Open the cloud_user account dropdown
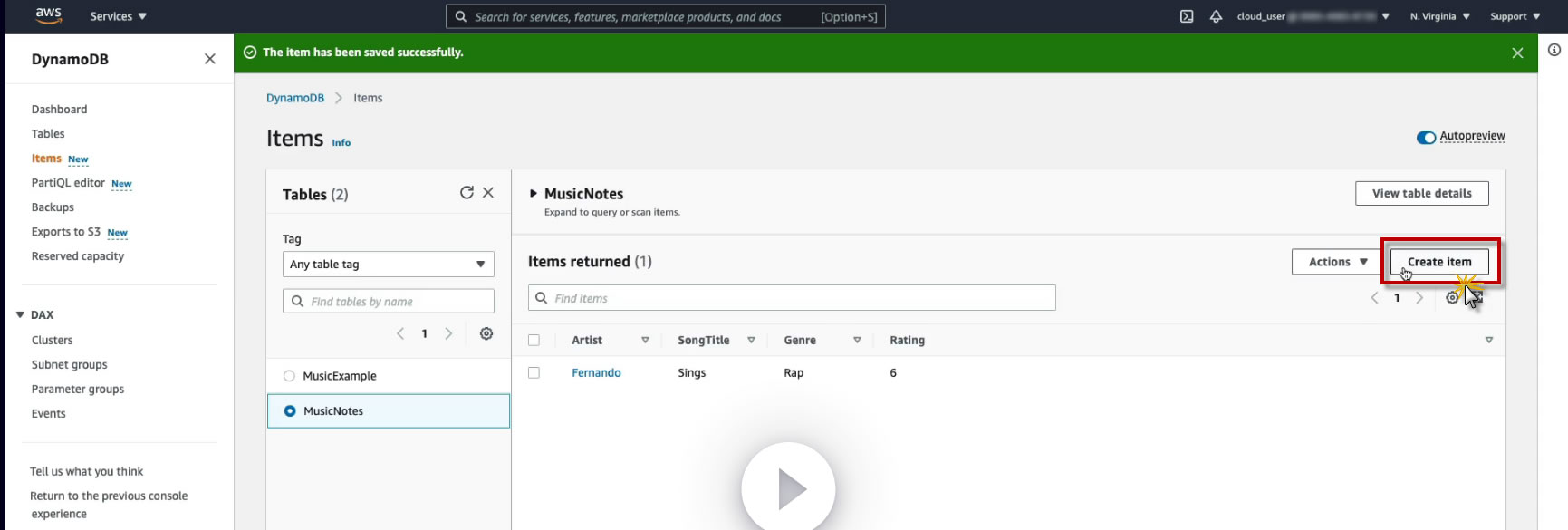Image resolution: width=1568 pixels, height=530 pixels. [x=1313, y=16]
